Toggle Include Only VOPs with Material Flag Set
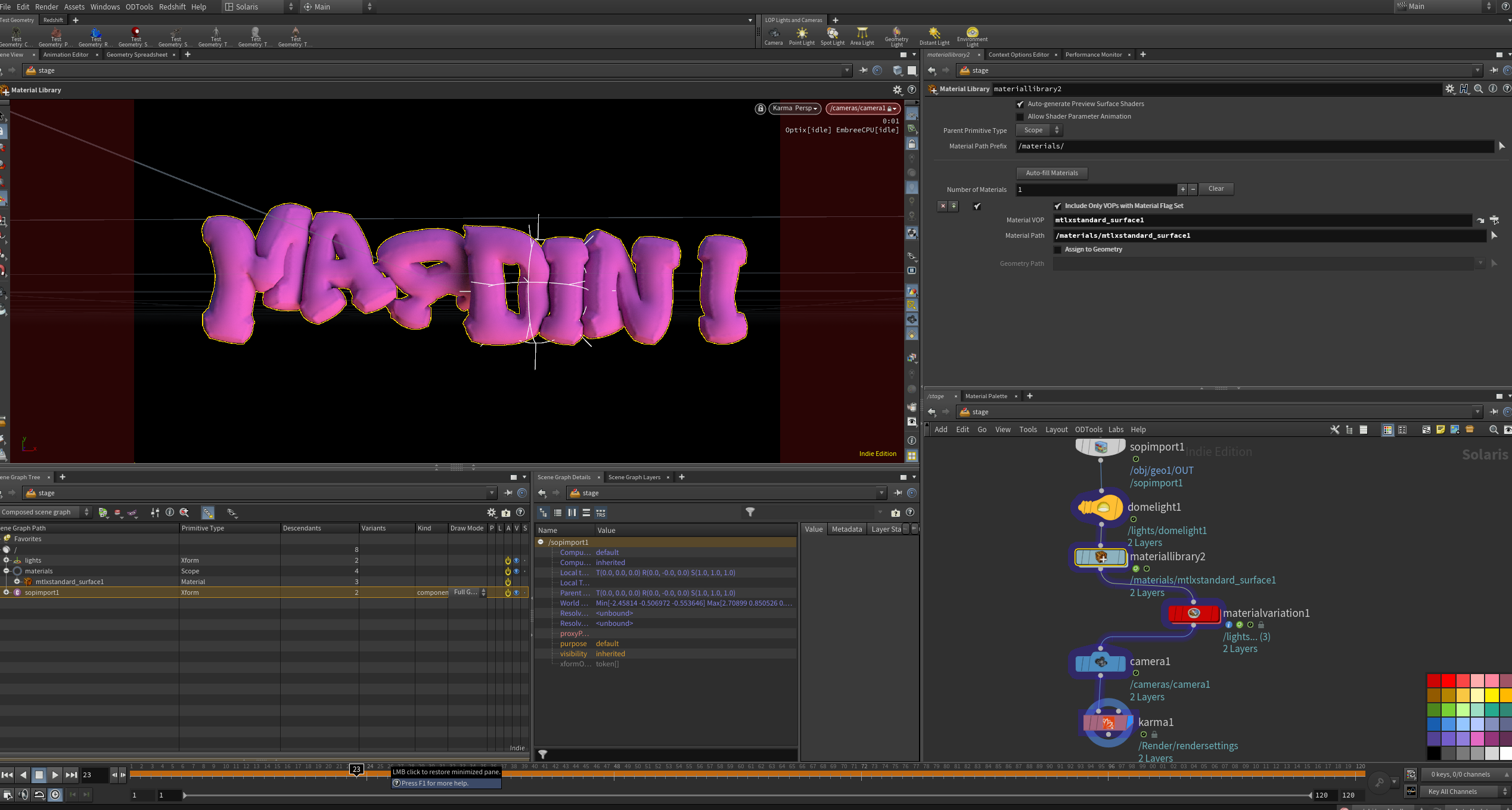Screen dimensions: 1512x810 [x=1058, y=206]
